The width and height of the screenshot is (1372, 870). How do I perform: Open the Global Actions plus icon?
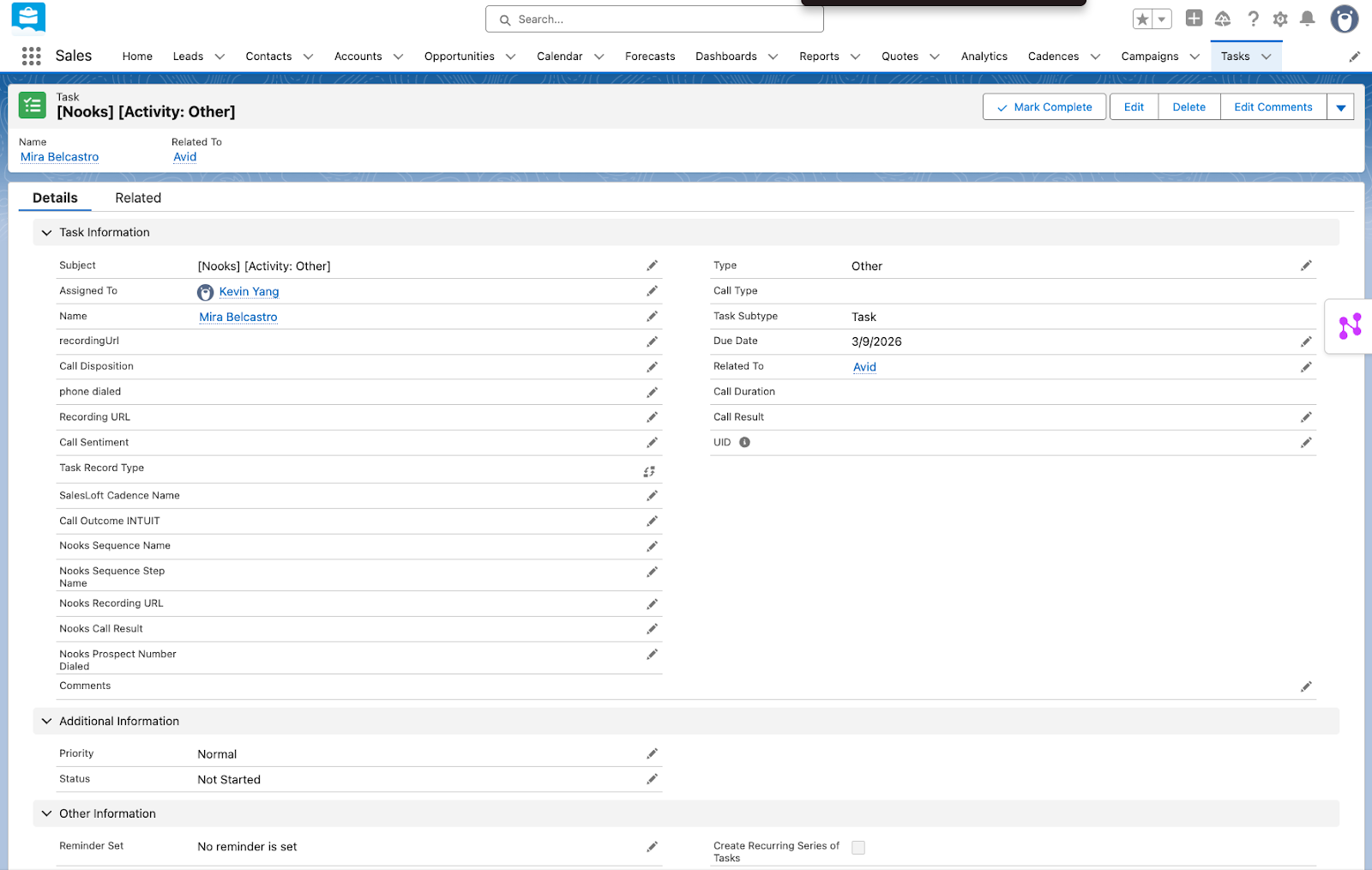coord(1194,18)
